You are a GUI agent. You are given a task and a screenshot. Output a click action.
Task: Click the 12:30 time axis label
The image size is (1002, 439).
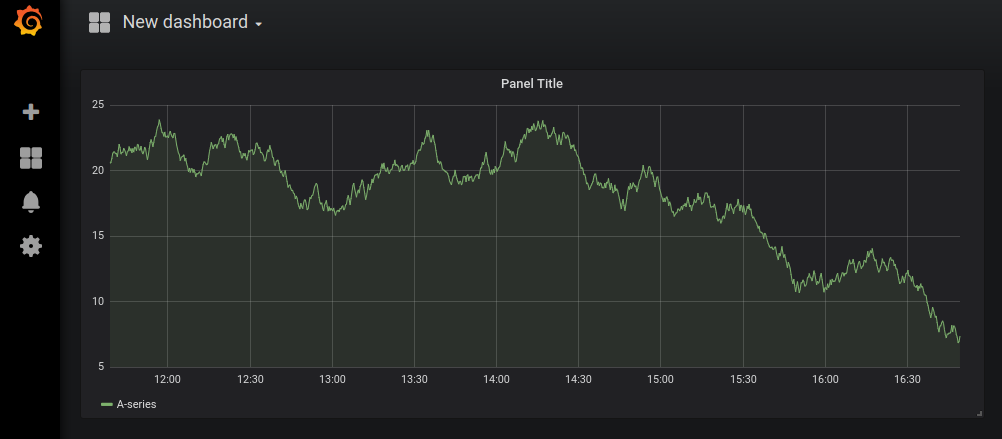click(250, 380)
